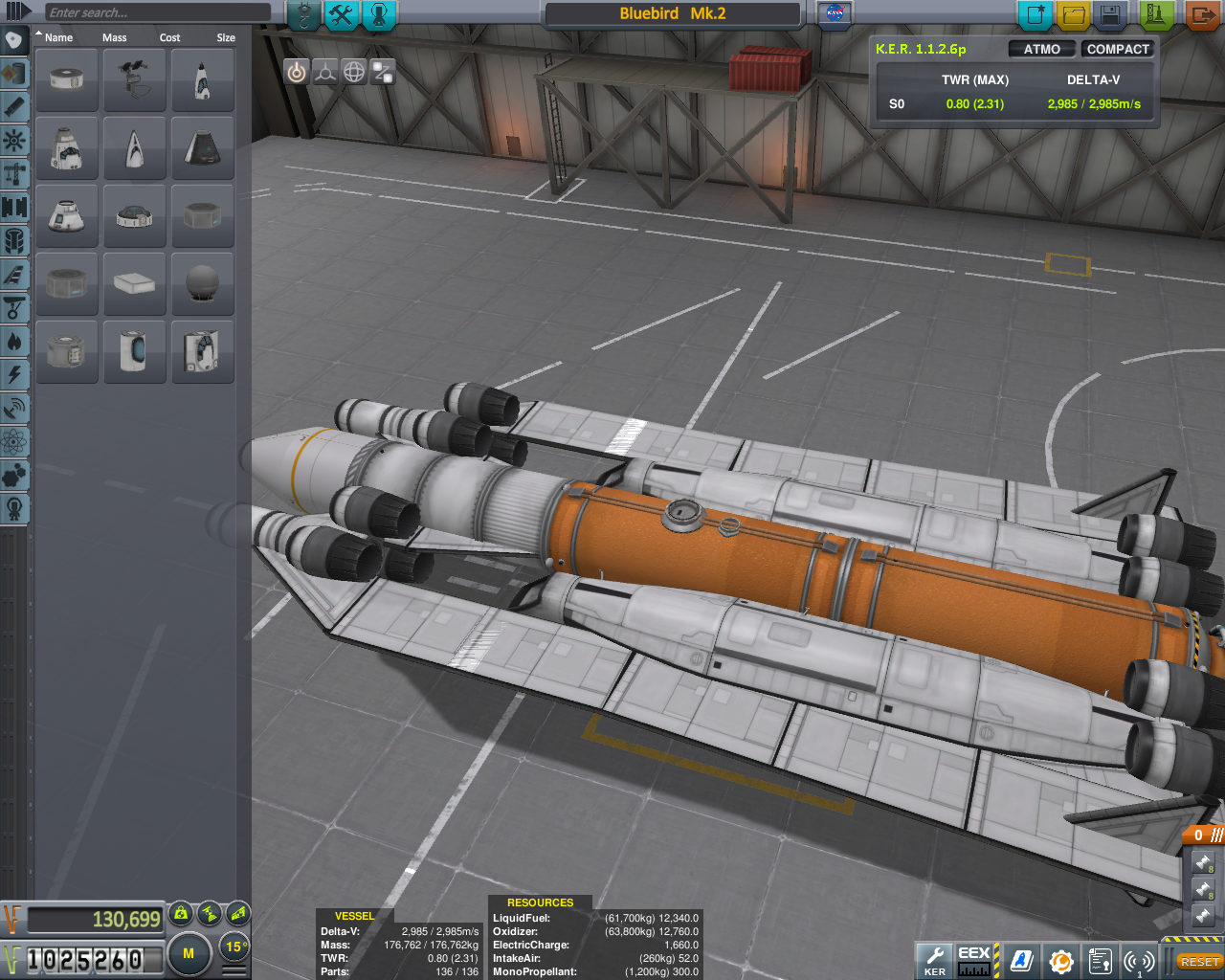Open the checklist notes toolbar icon
Viewport: 1225px width, 980px height.
(x=1101, y=961)
